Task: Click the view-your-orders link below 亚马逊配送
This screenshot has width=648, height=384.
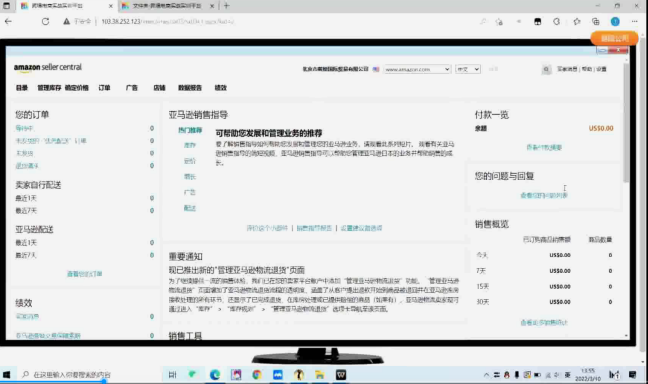Action: [84, 274]
